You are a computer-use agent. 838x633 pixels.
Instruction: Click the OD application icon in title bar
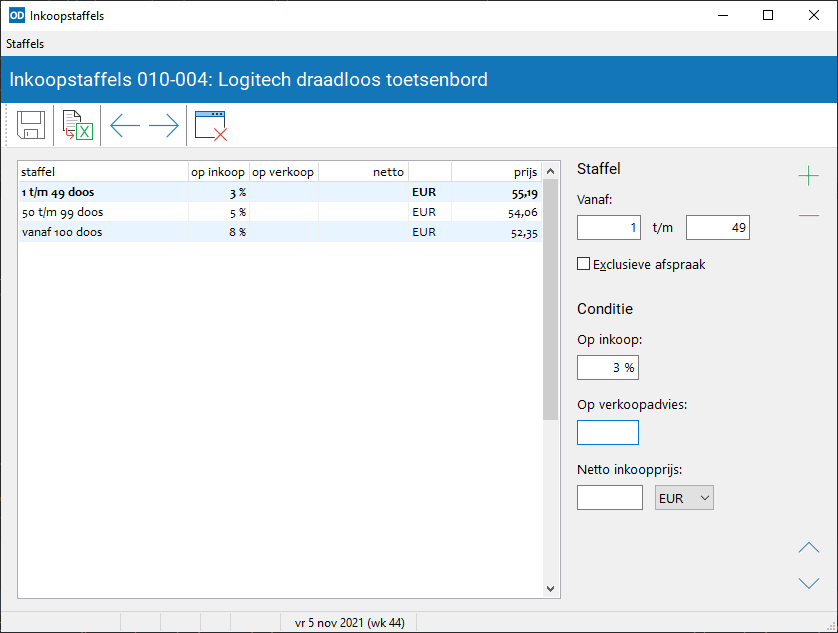[17, 16]
